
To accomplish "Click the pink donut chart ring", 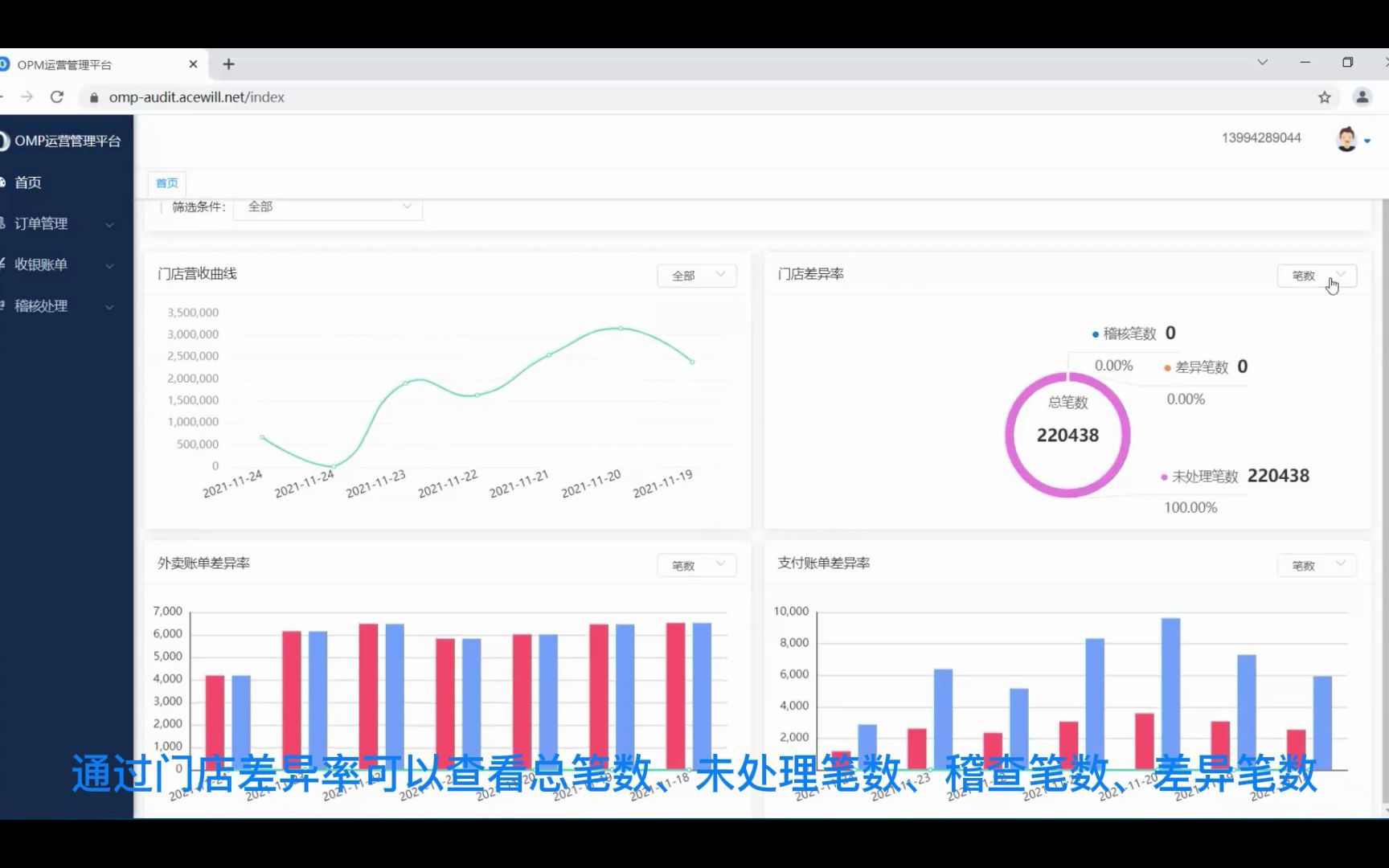I will click(1010, 435).
